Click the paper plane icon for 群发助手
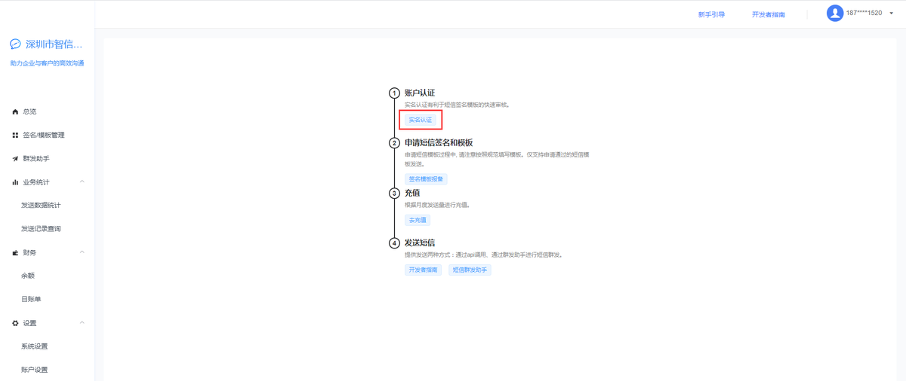The width and height of the screenshot is (906, 381). point(15,158)
